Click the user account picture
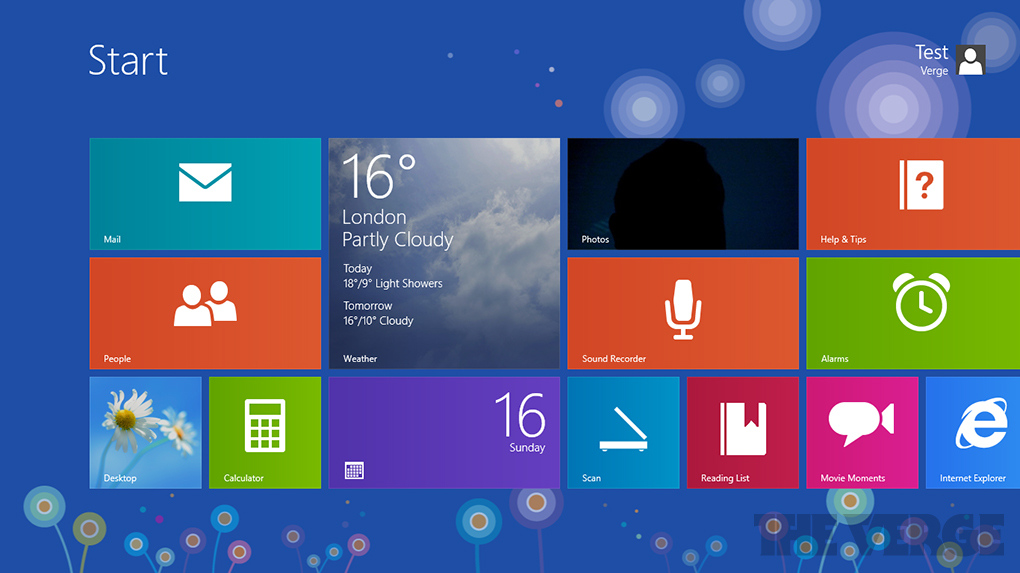 970,60
